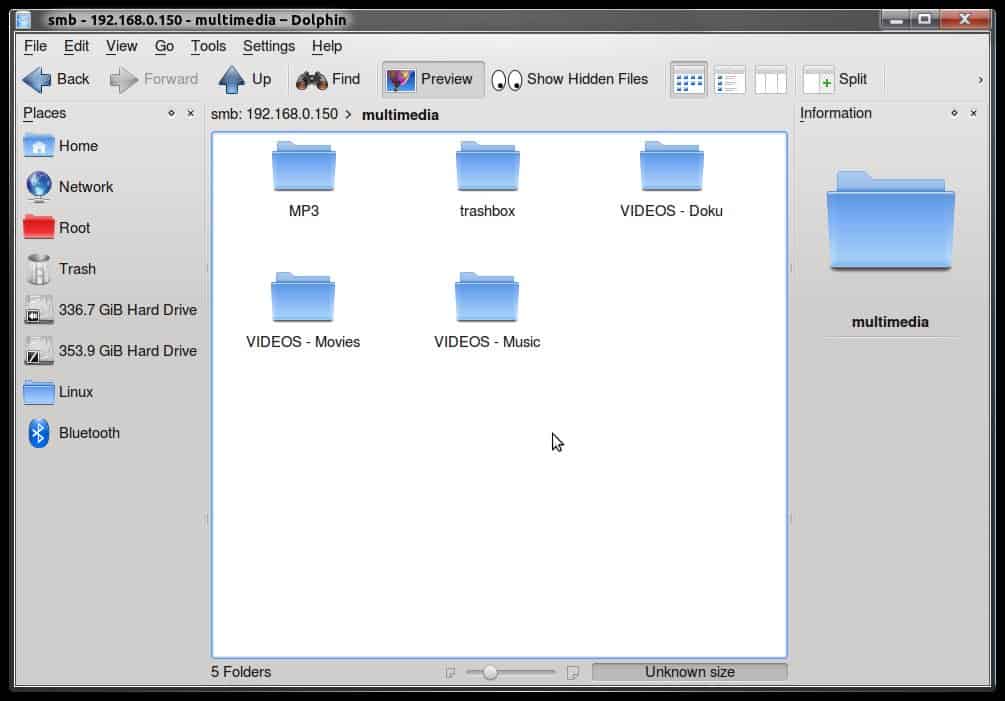Open Trash bin icon in Places
1005x701 pixels.
pos(38,268)
